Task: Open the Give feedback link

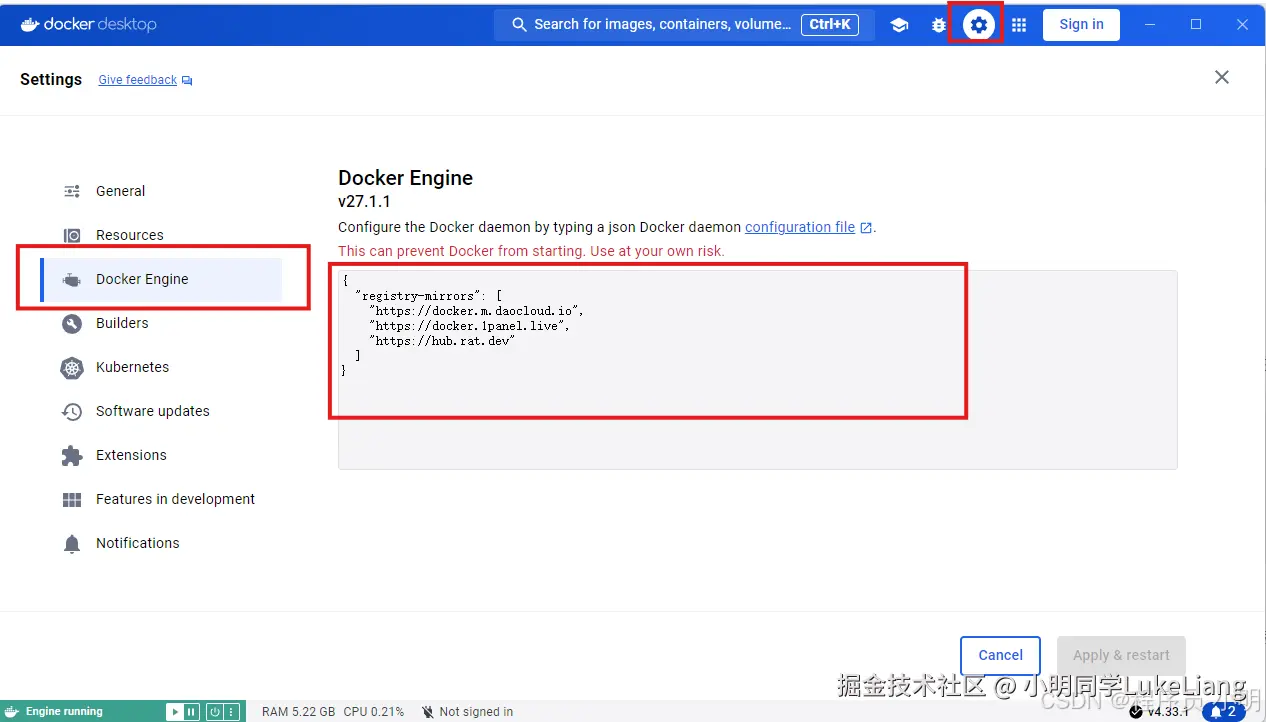Action: [x=137, y=80]
